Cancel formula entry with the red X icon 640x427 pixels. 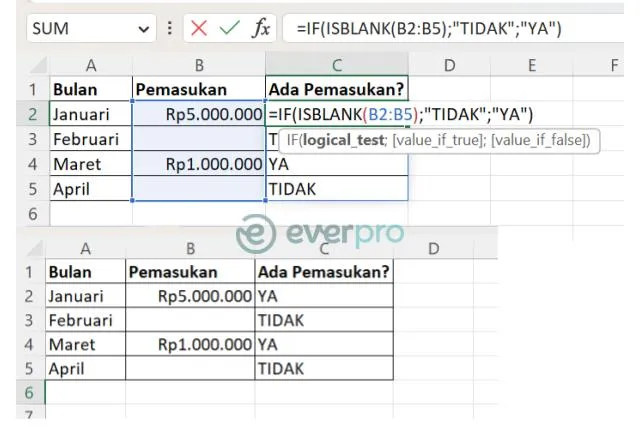[x=199, y=29]
